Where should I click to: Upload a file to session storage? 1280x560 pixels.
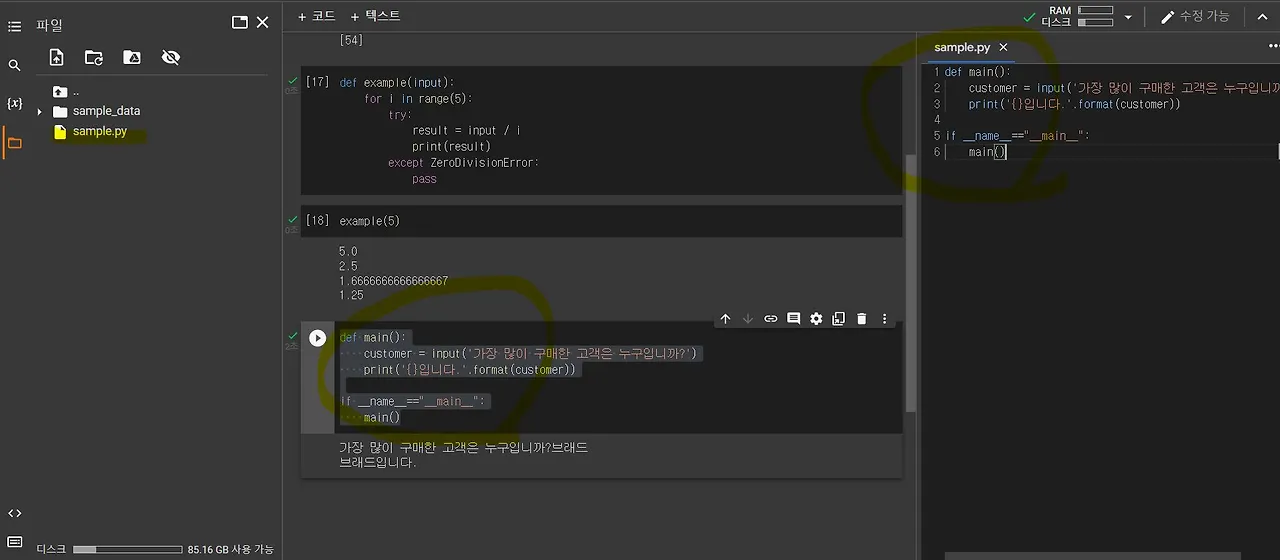click(56, 58)
